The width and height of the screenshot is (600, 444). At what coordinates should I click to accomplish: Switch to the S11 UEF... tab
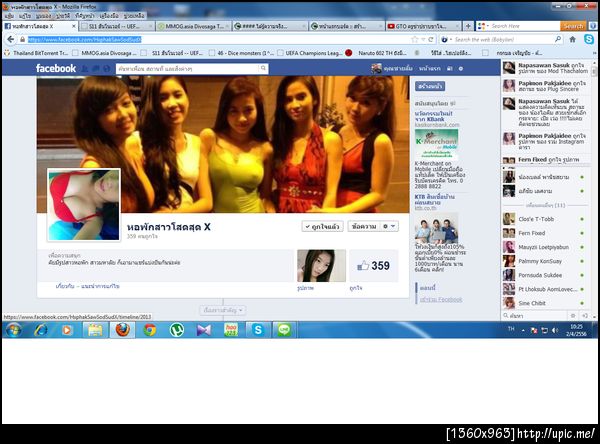[117, 26]
